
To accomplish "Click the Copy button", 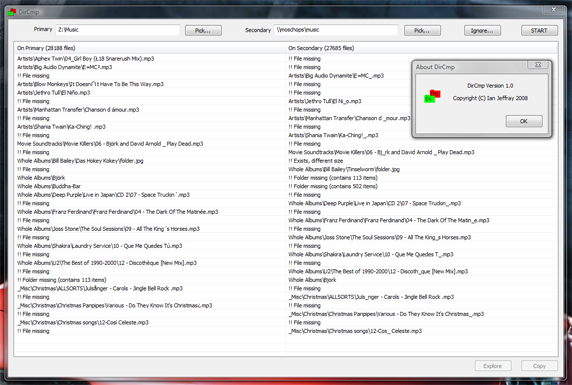I will tap(539, 366).
